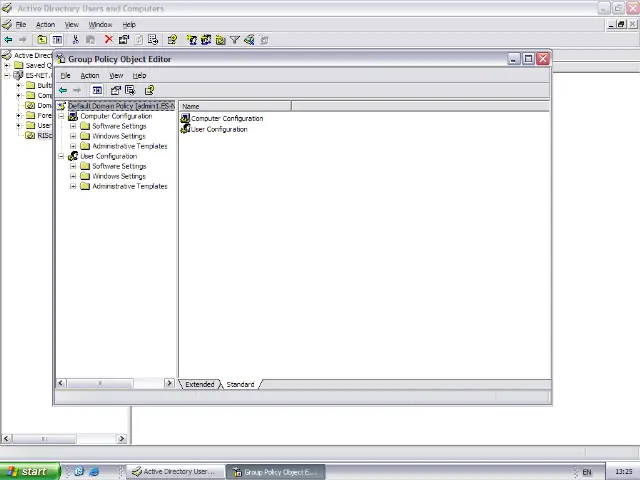Maximize the Group Policy Object Editor window
640x480 pixels.
[x=528, y=59]
